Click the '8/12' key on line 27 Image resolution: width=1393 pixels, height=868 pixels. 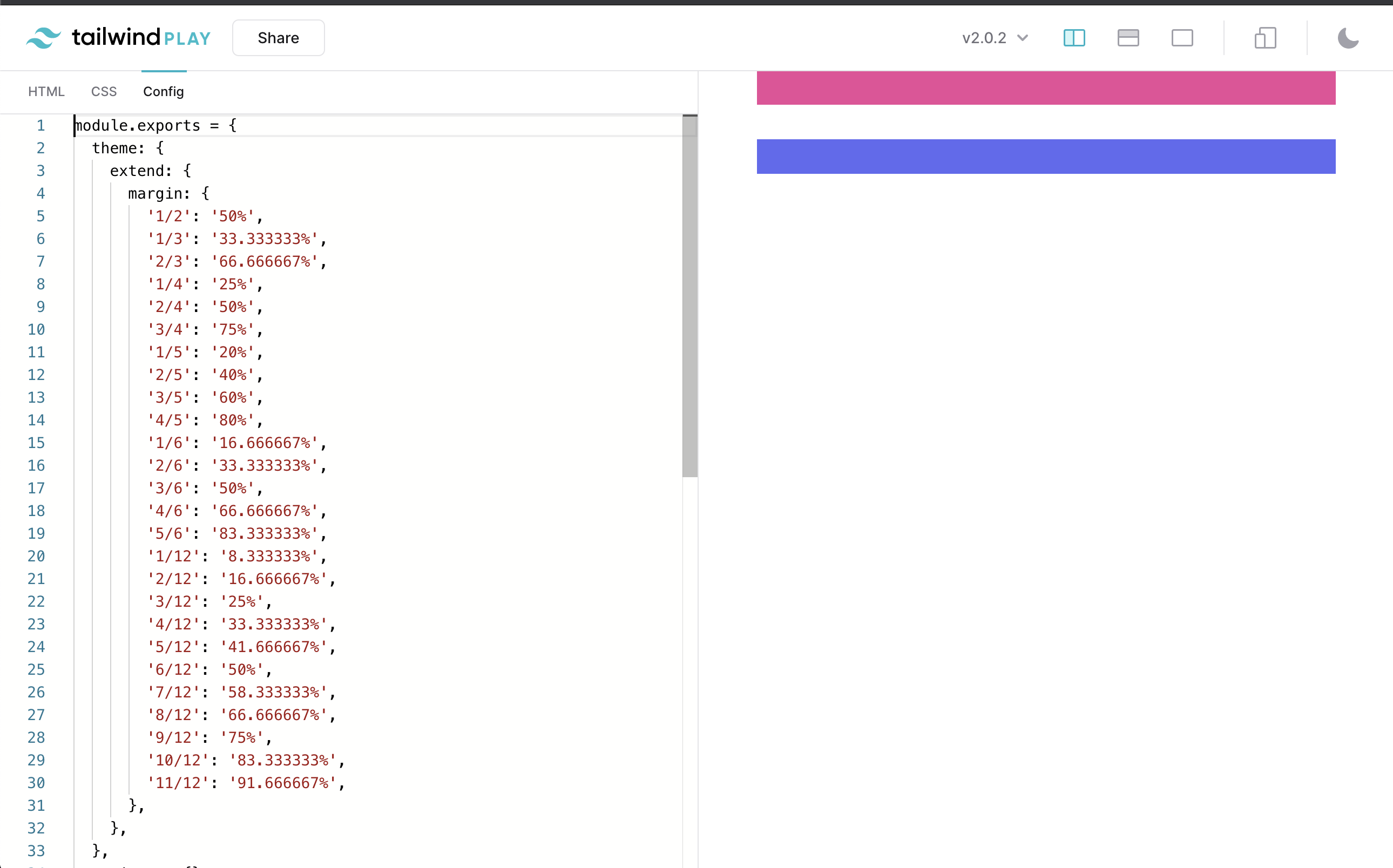[x=173, y=715]
